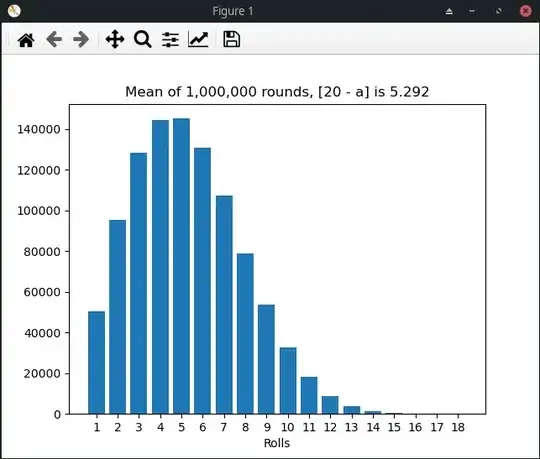The width and height of the screenshot is (540, 459).
Task: Save the figure with floppy icon
Action: pyautogui.click(x=231, y=39)
